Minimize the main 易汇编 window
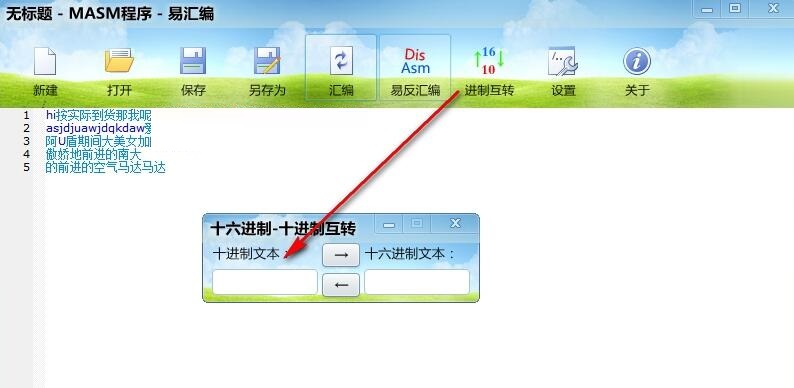The width and height of the screenshot is (794, 388). tap(708, 9)
